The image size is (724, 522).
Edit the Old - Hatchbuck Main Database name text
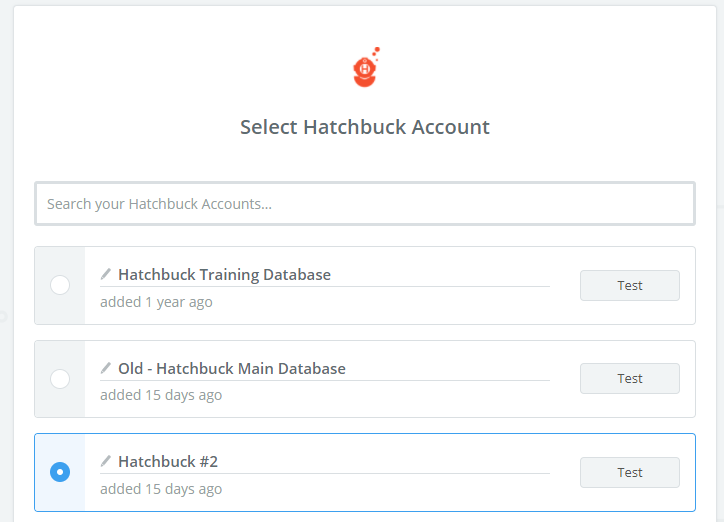pyautogui.click(x=232, y=369)
